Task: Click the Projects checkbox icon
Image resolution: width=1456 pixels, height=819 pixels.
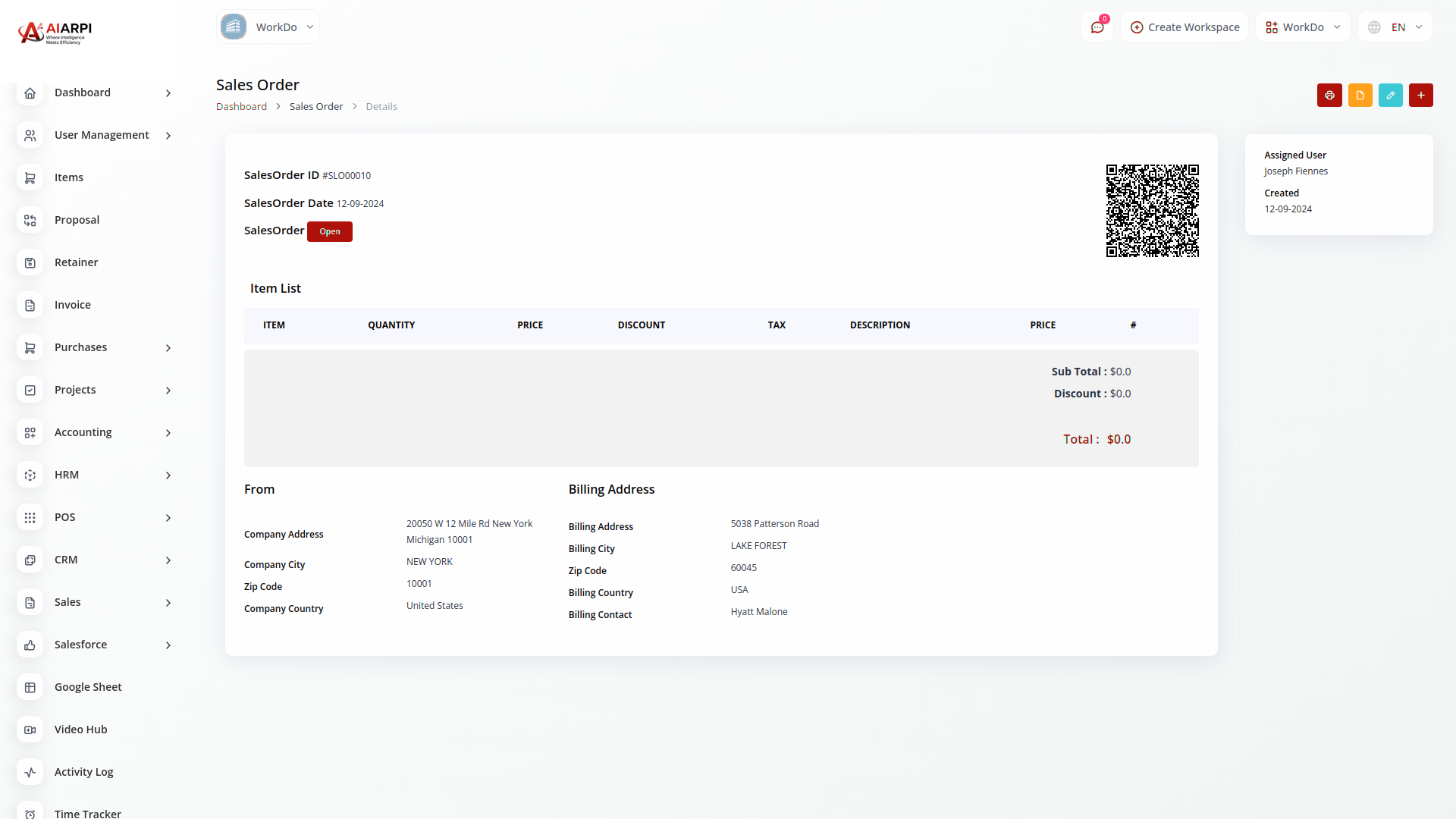Action: point(30,390)
